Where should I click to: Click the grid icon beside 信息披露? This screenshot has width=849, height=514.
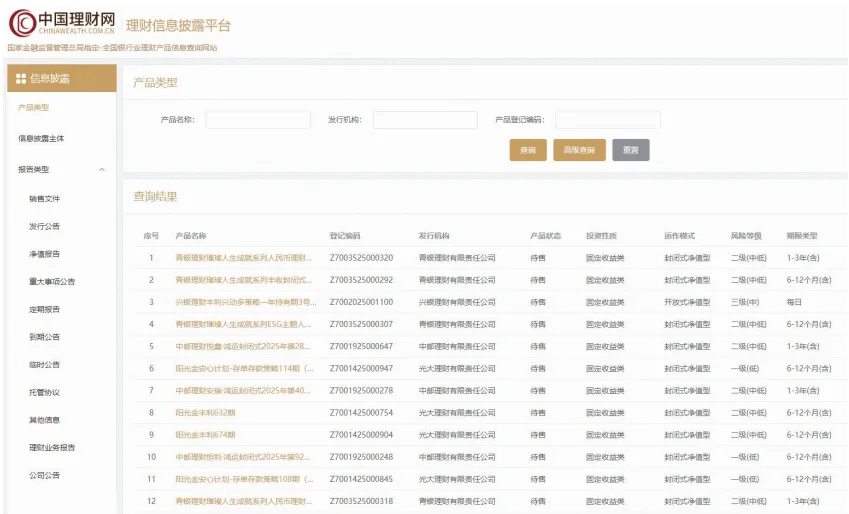click(21, 79)
